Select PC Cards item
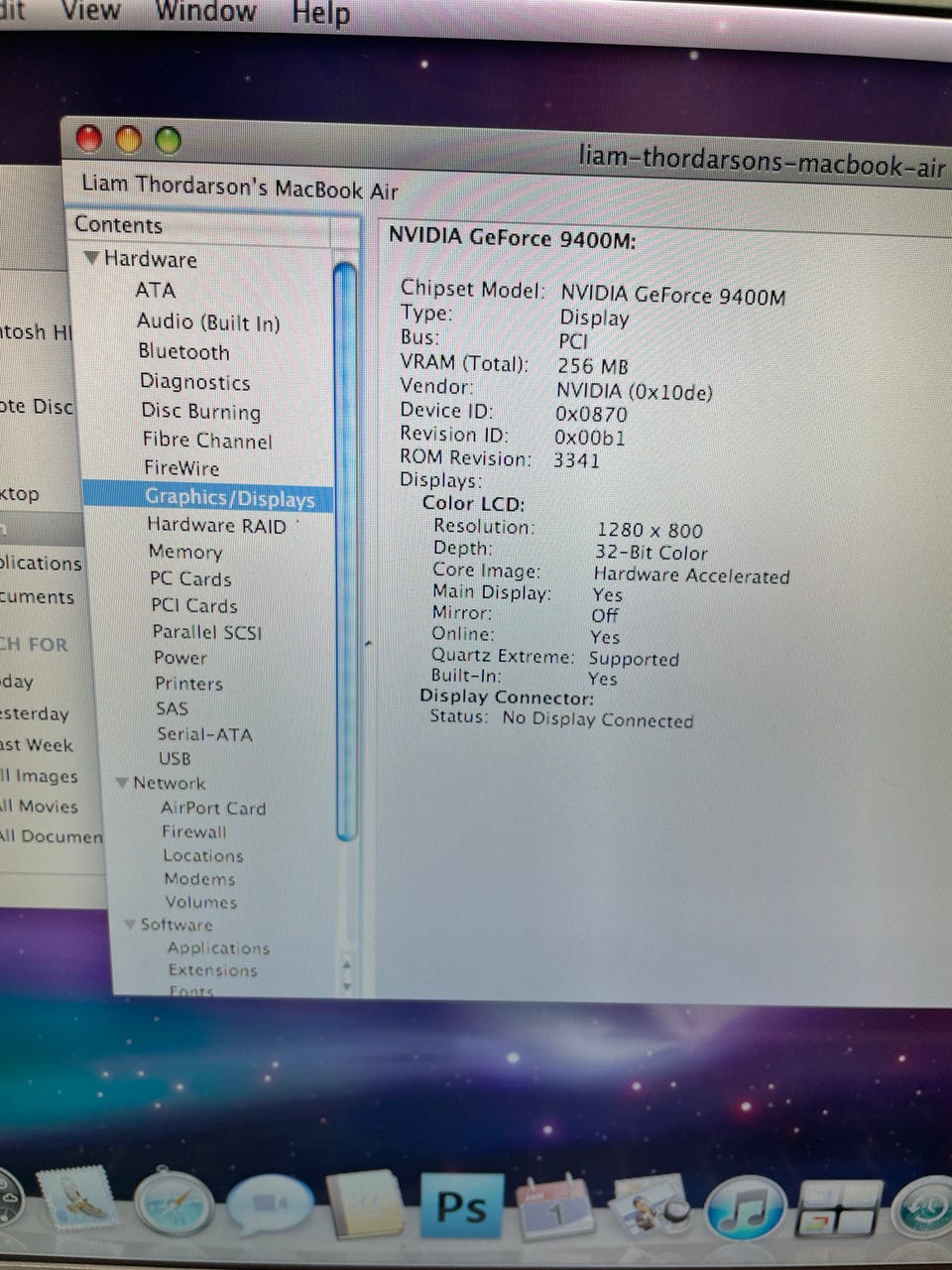This screenshot has height=1270, width=952. click(190, 578)
